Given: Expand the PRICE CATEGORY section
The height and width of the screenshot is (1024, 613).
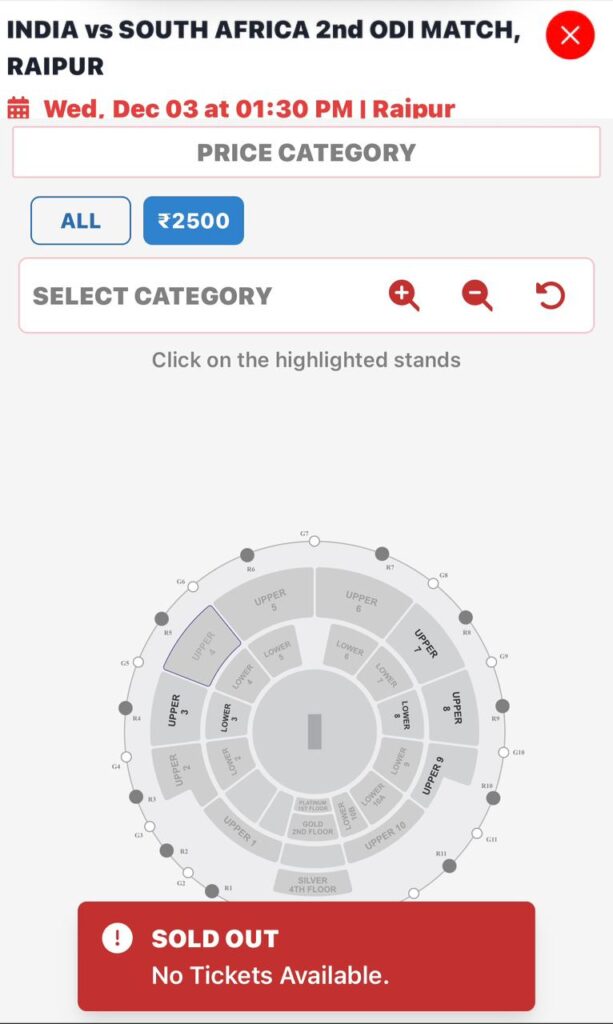Looking at the screenshot, I should 306,152.
